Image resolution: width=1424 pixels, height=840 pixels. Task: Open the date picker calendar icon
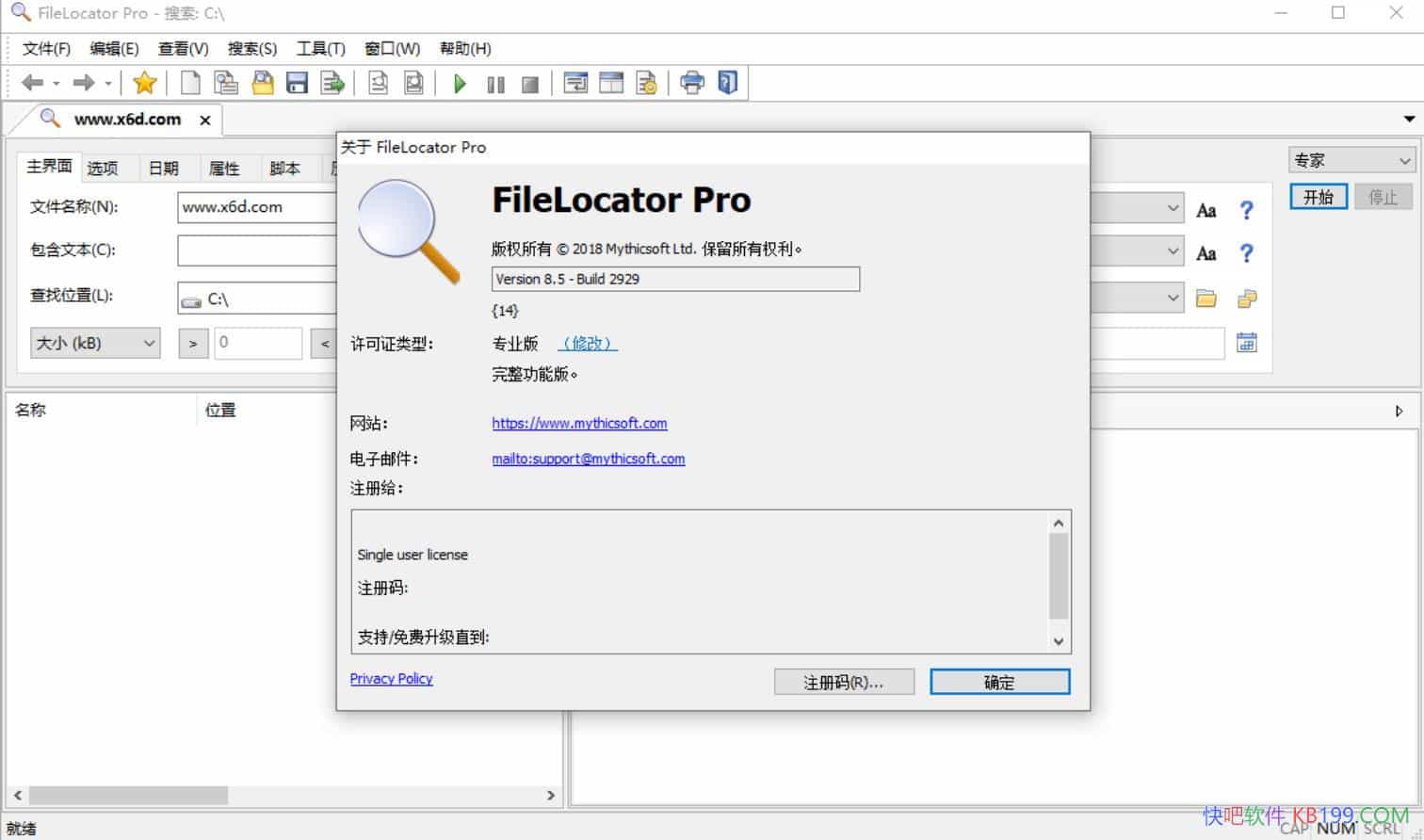[1247, 343]
